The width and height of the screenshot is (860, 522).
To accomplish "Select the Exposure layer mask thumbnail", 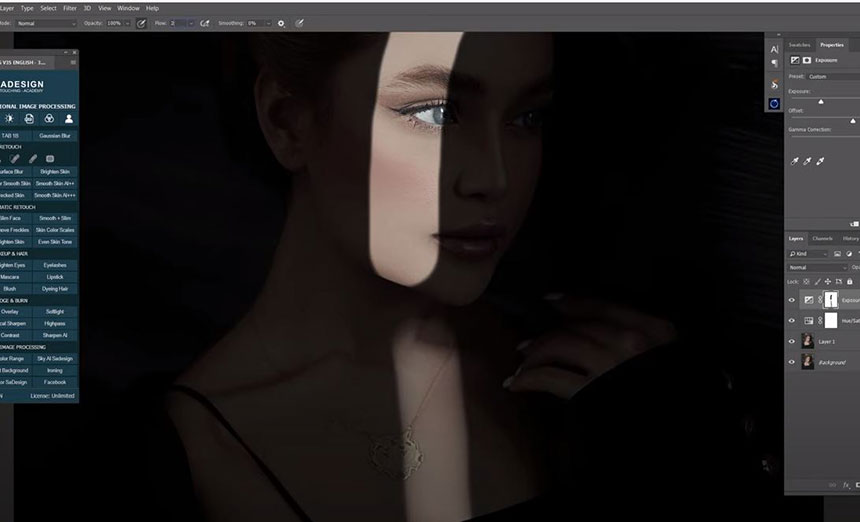I will (x=831, y=300).
